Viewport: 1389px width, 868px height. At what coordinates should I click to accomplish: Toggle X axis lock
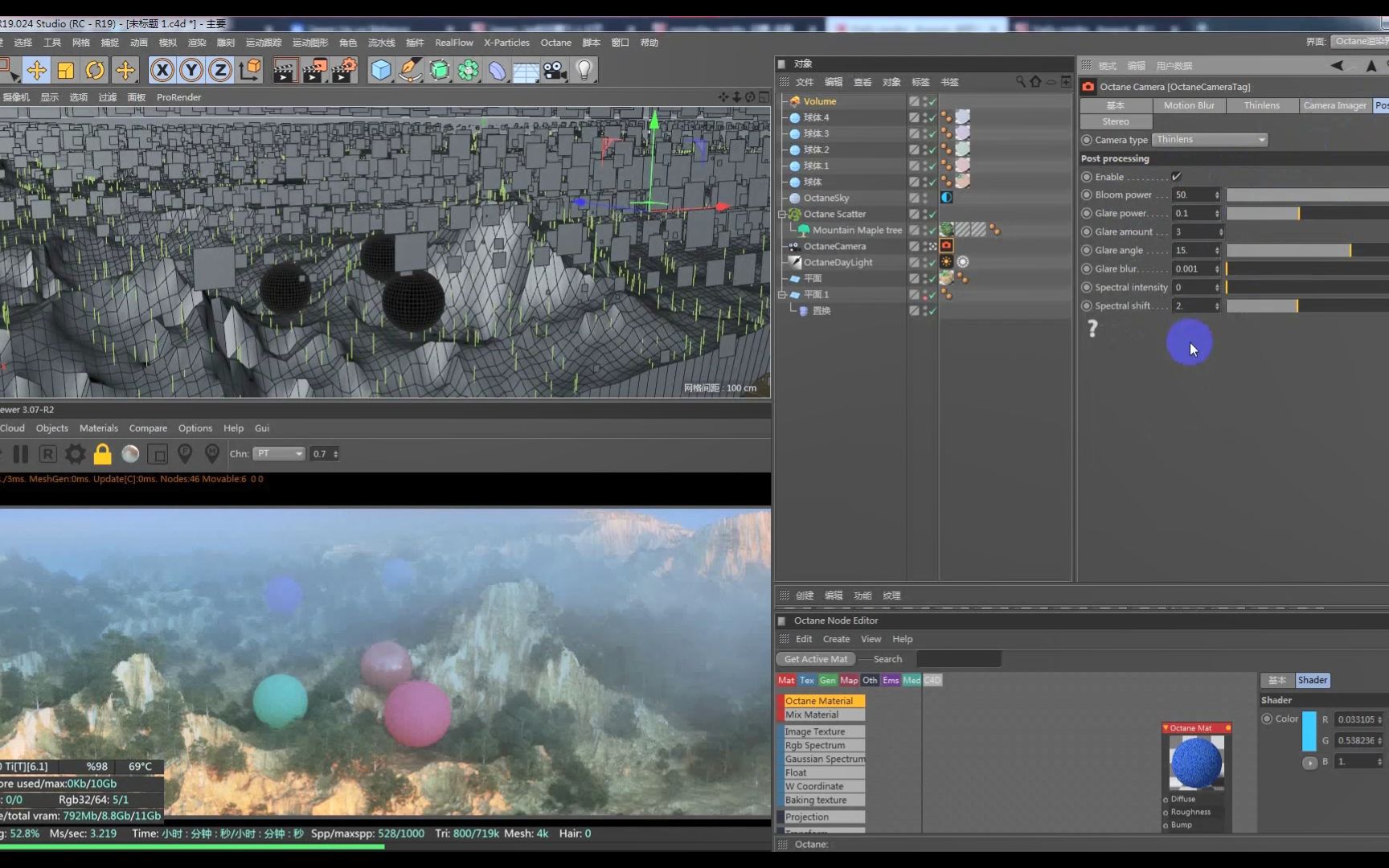point(162,71)
